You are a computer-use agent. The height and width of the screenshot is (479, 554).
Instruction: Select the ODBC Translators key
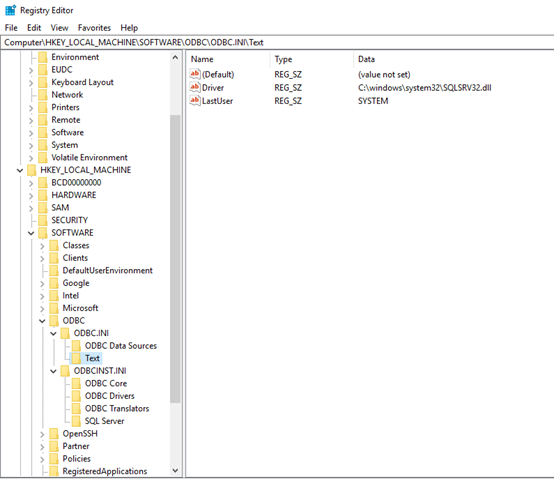pyautogui.click(x=117, y=408)
